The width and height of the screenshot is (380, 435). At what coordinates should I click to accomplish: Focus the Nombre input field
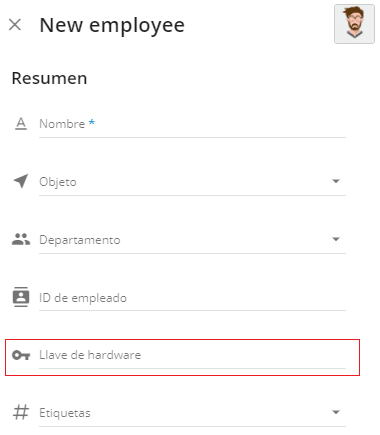point(192,125)
